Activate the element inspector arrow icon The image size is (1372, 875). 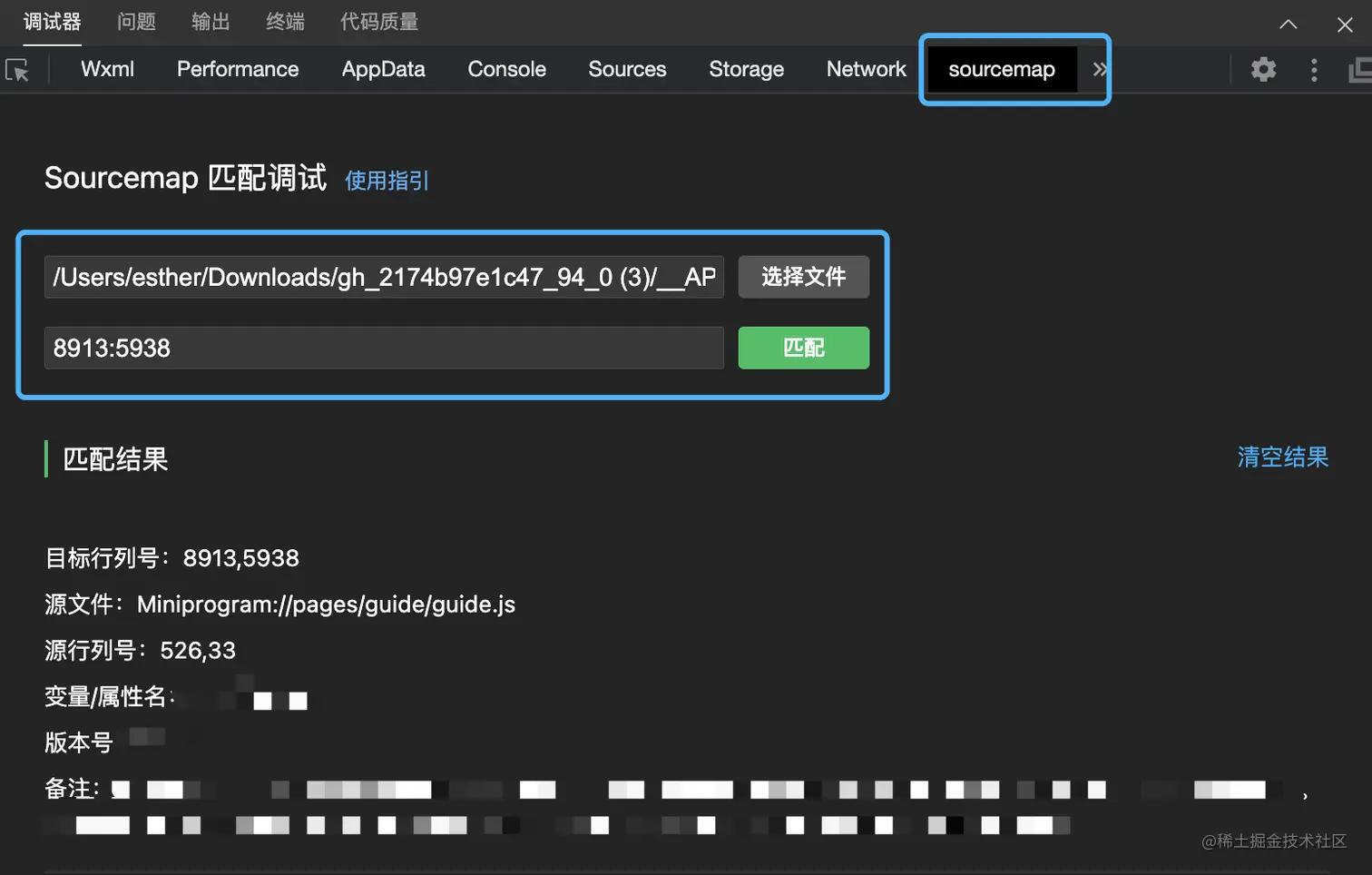[x=17, y=70]
